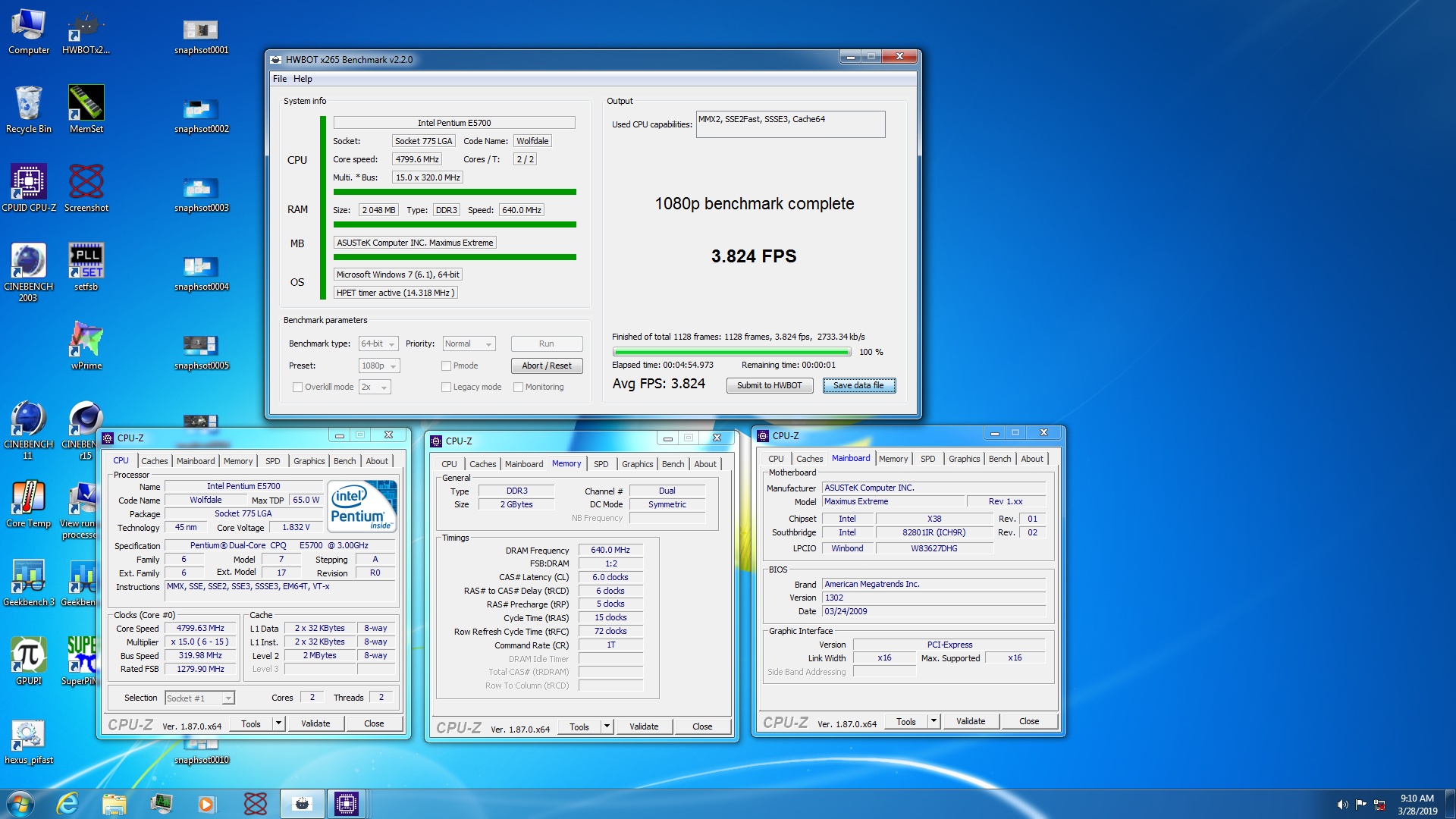Screen dimensions: 1456x819
Task: Open the Preset 1080p dropdown
Action: [x=379, y=366]
